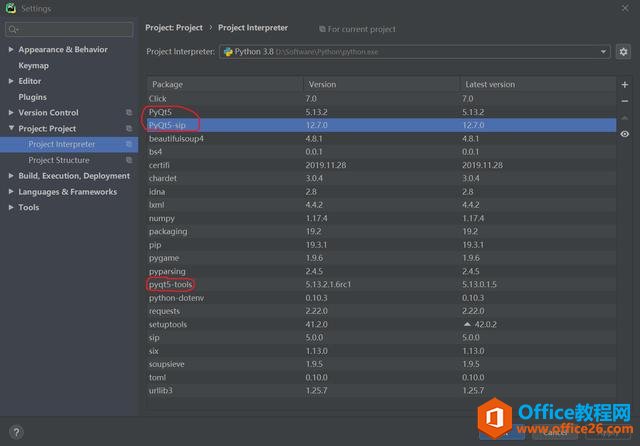Select the pygame package row
Image resolution: width=640 pixels, height=446 pixels.
click(382, 258)
